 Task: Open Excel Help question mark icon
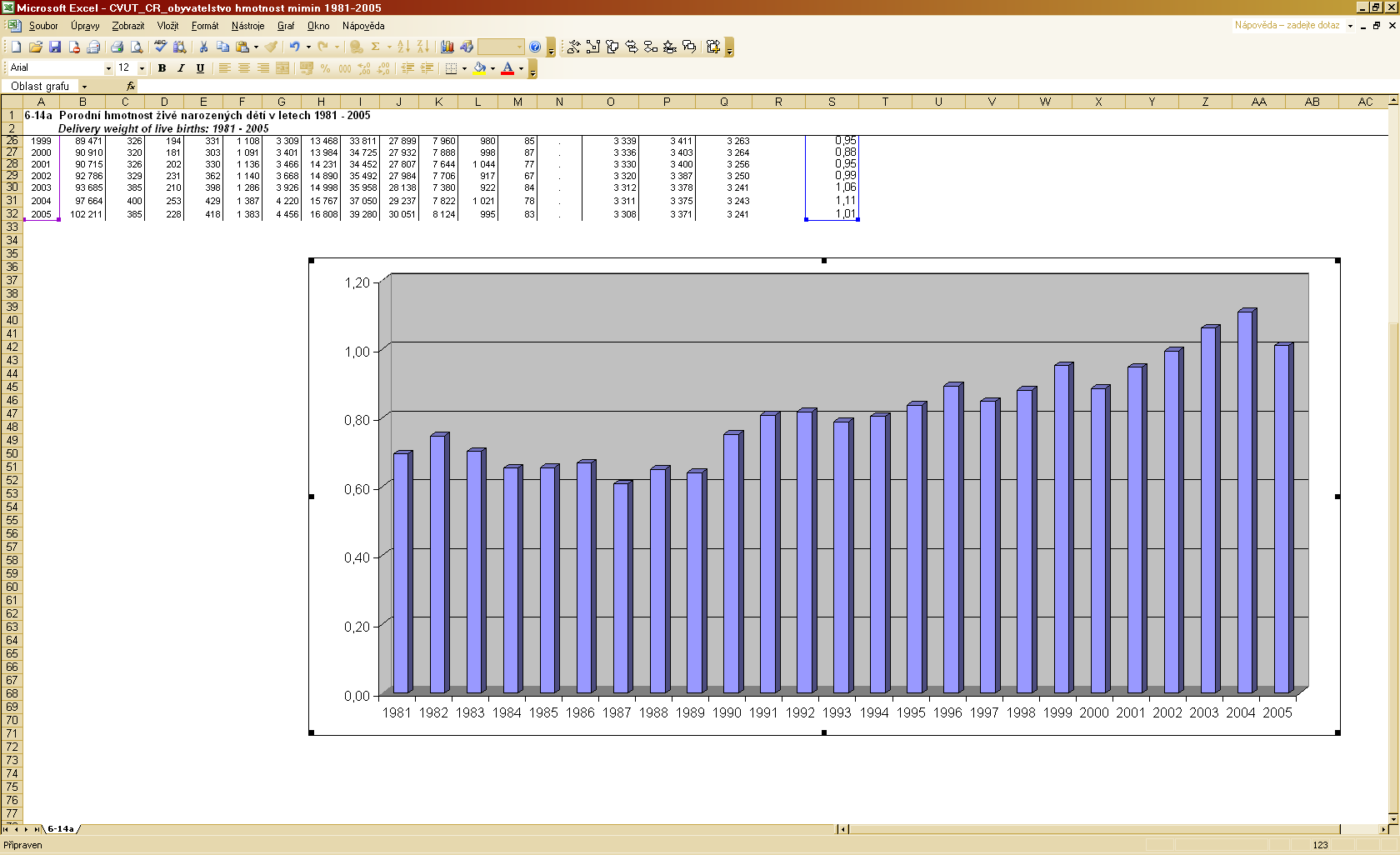pyautogui.click(x=535, y=47)
